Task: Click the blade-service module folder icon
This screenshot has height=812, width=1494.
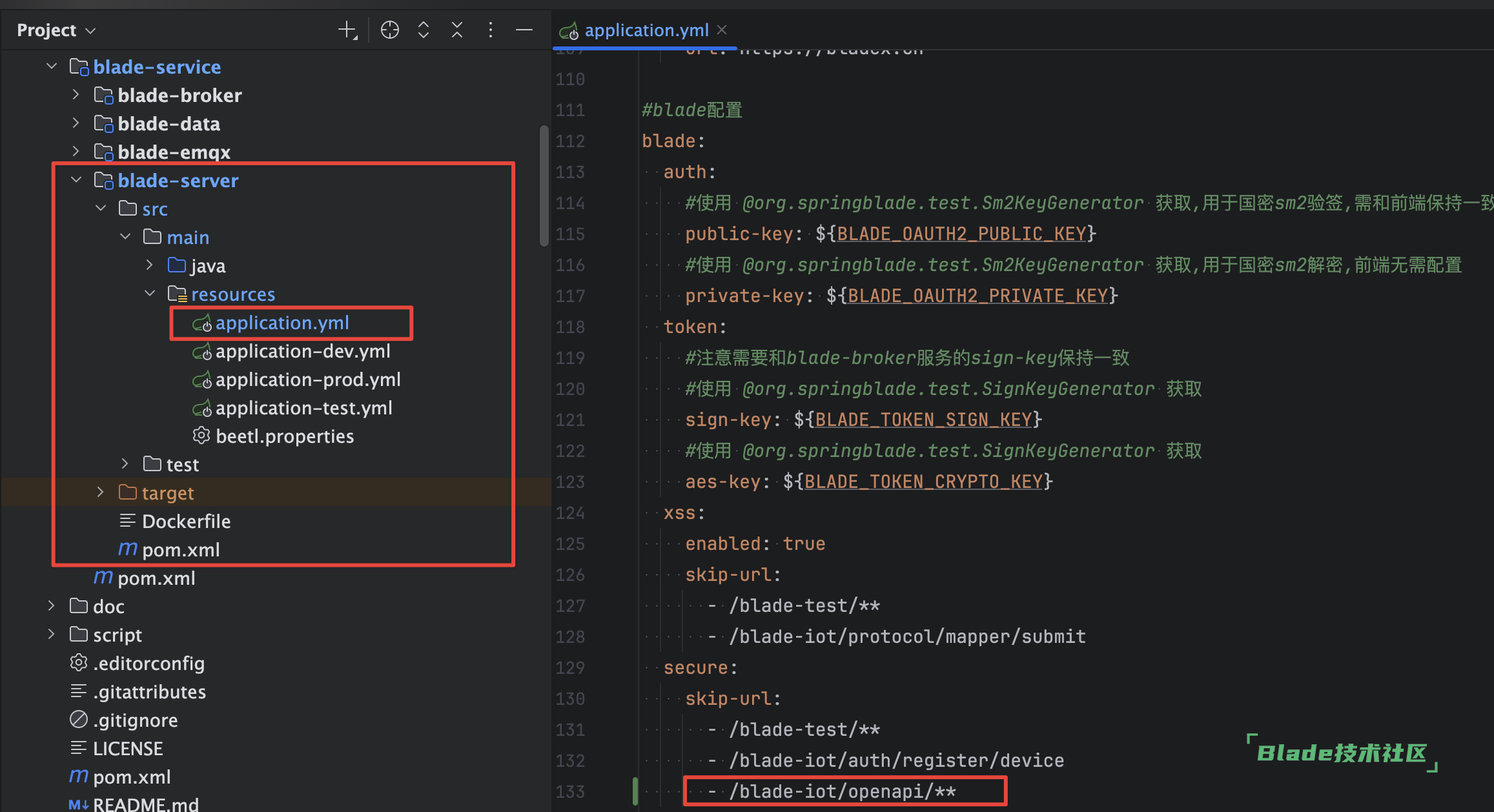Action: tap(79, 66)
